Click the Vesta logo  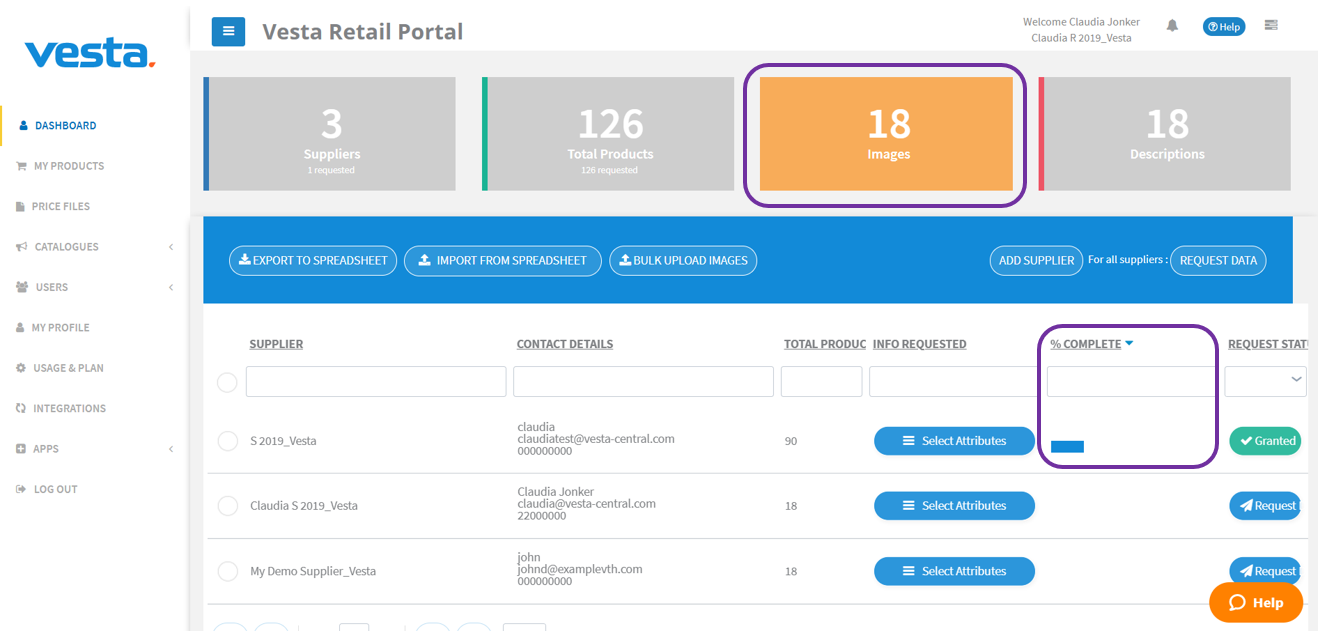point(90,54)
